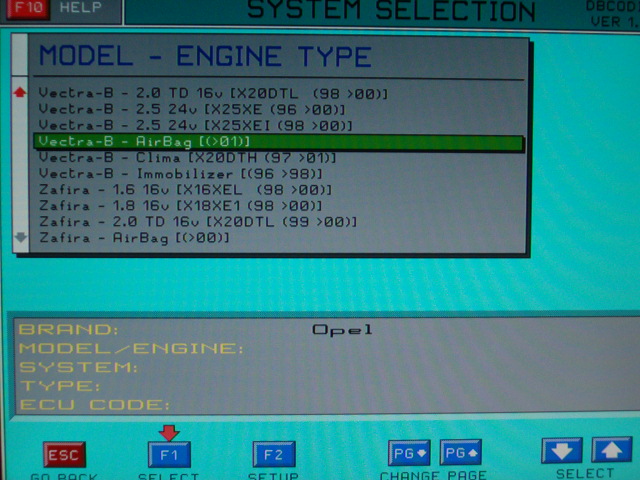Screen dimensions: 640x480
Task: Click the red scroll-up arrow in the list
Action: (x=20, y=92)
